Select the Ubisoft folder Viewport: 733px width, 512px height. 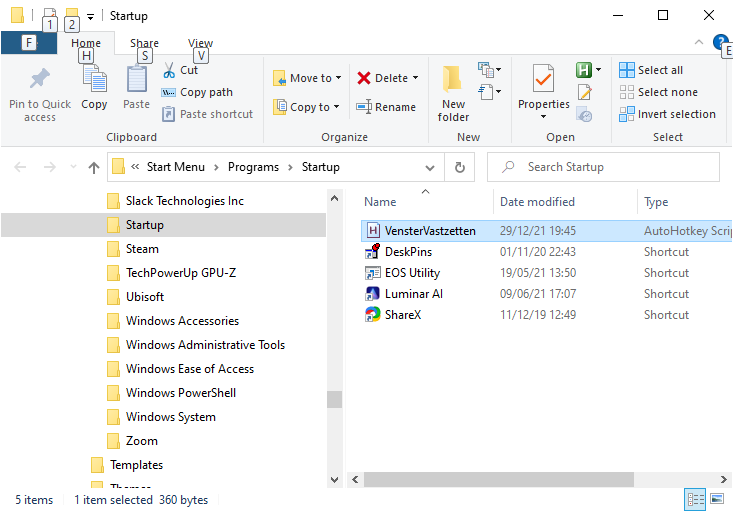click(136, 297)
